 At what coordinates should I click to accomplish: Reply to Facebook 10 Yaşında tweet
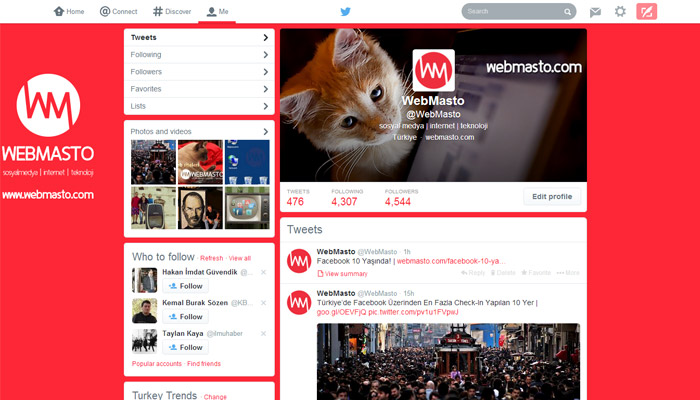473,273
